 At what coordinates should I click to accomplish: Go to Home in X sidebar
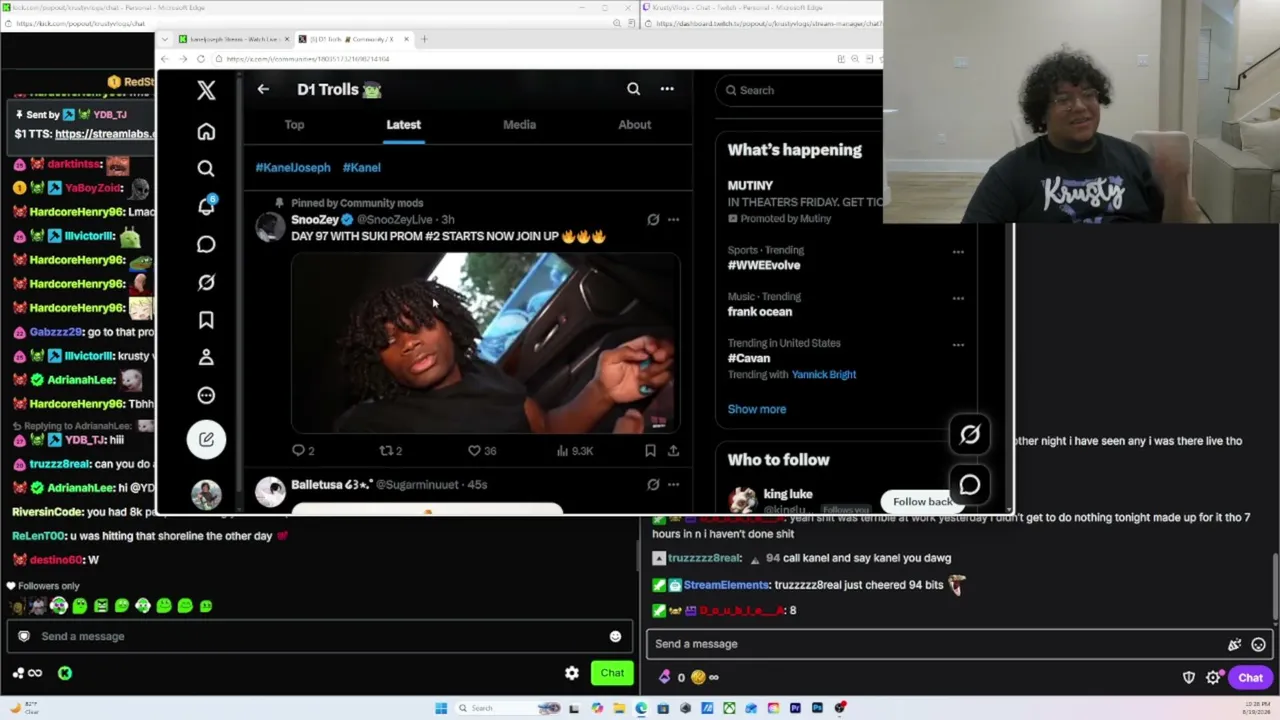pos(206,132)
